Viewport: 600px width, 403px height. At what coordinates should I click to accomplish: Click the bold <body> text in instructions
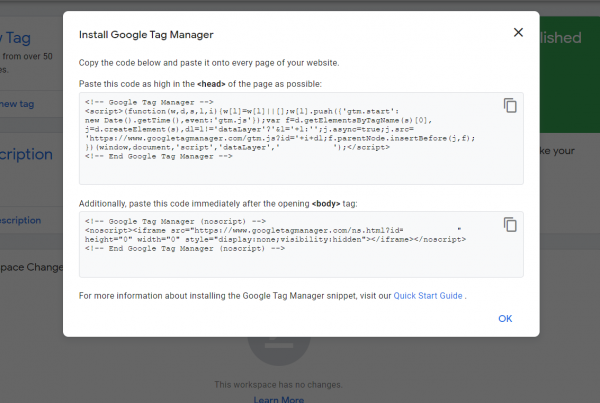pos(326,204)
